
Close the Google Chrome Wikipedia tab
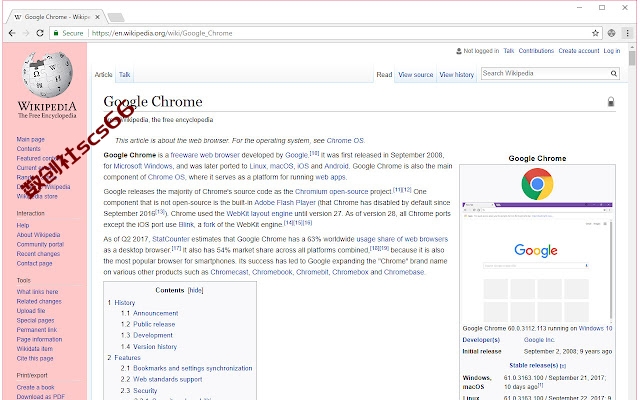(x=98, y=17)
